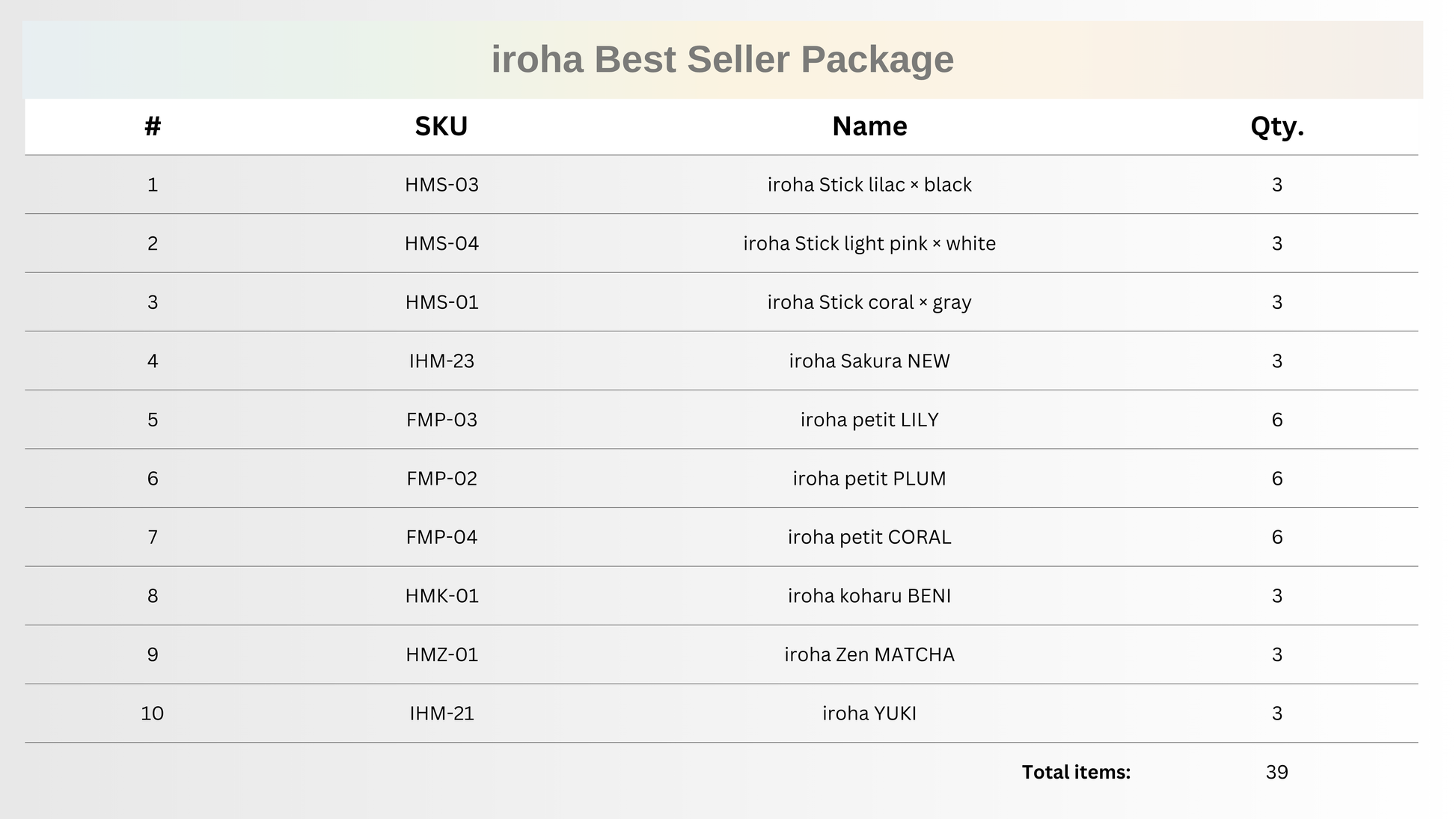The image size is (1456, 819).
Task: Select the HMS-01 SKU cell
Action: (441, 302)
